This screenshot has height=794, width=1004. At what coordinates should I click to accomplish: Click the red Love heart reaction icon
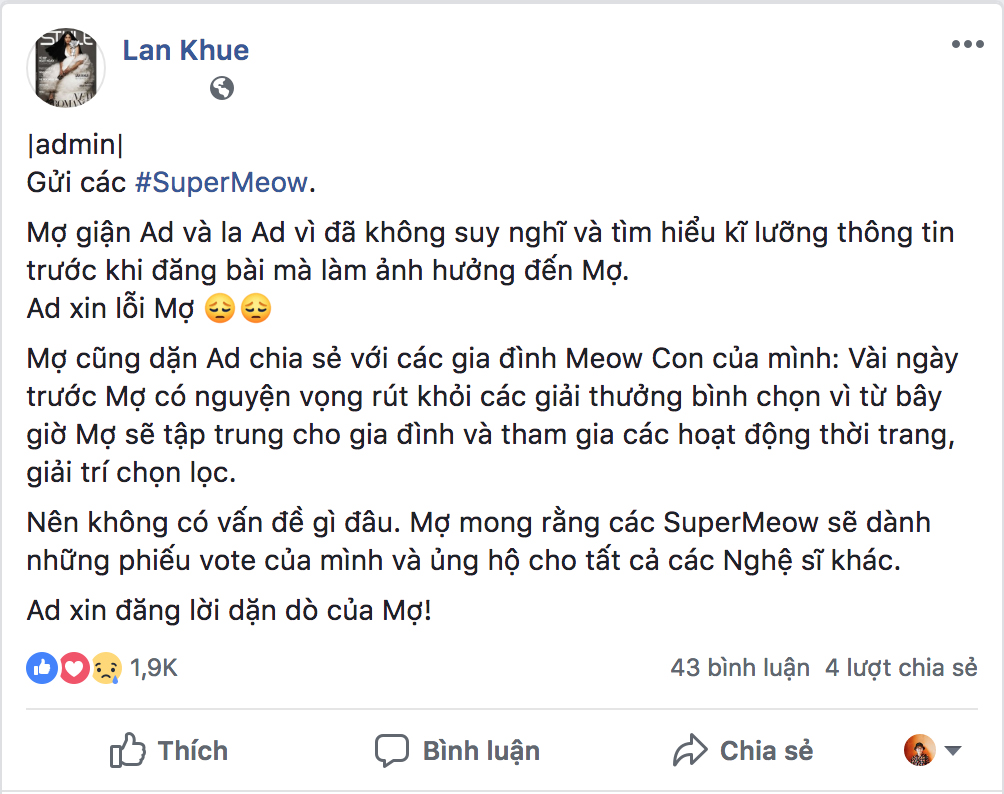(74, 668)
